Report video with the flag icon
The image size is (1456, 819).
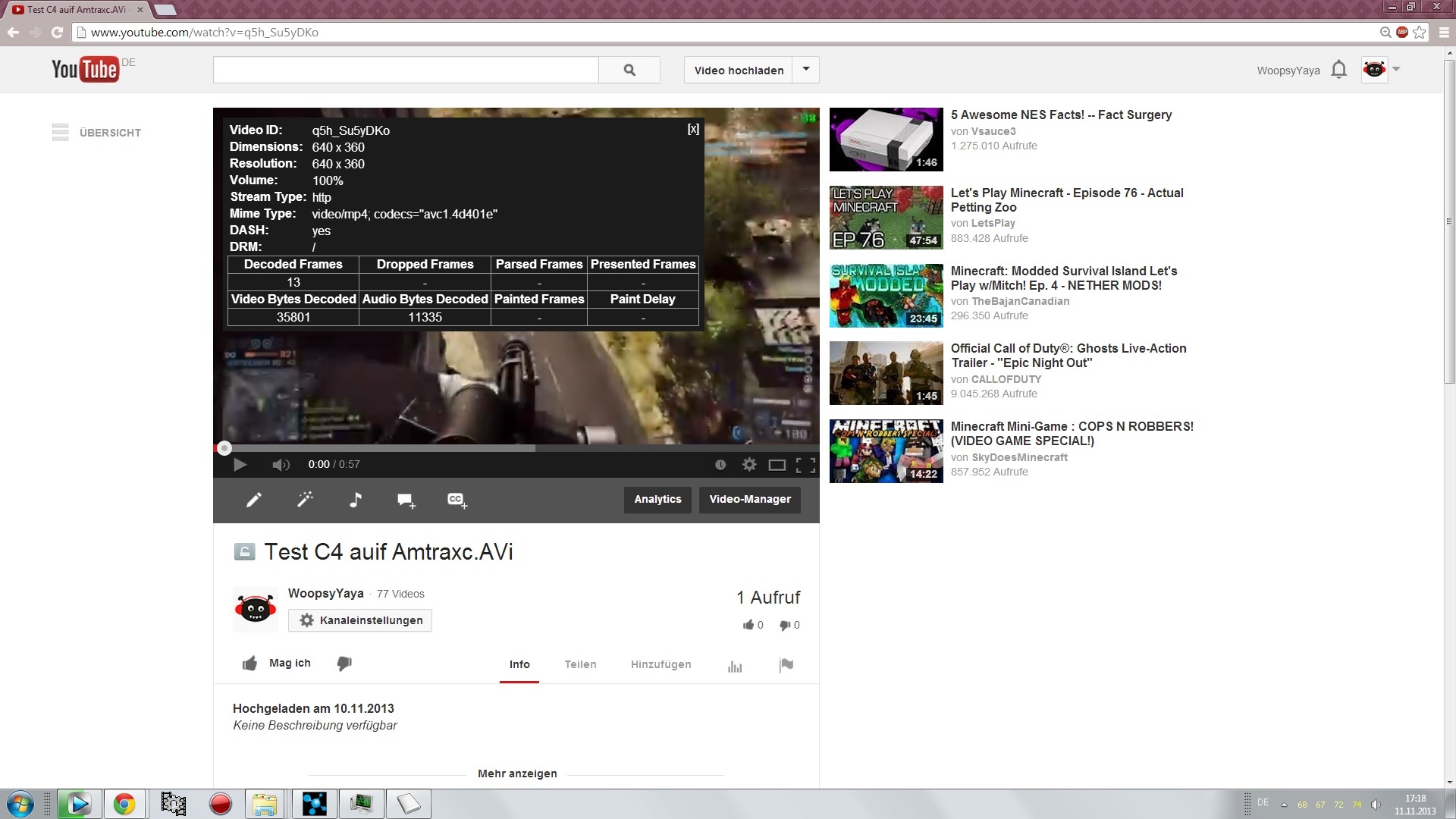tap(786, 665)
